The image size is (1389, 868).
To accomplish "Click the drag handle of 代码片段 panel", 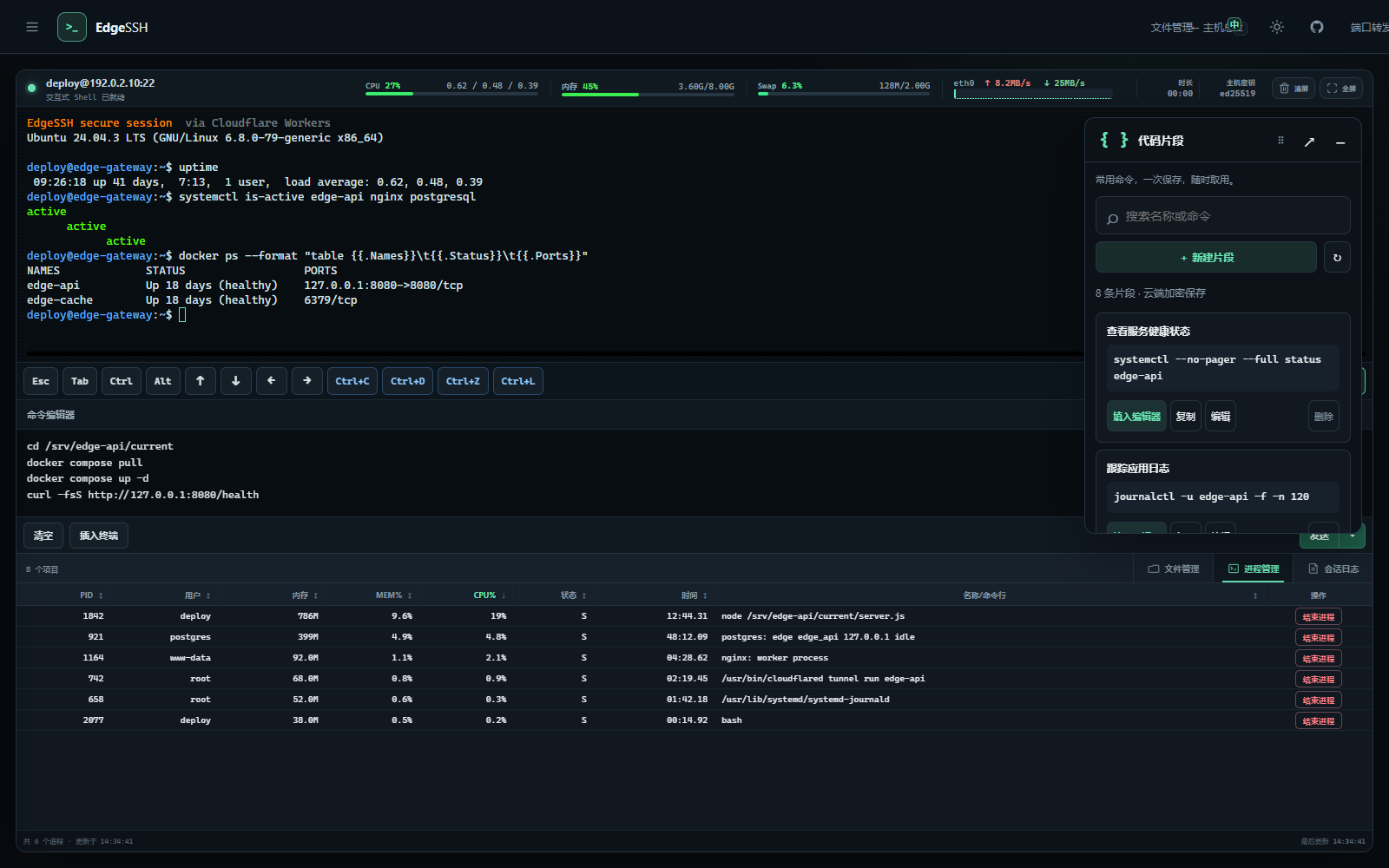I will click(x=1280, y=141).
